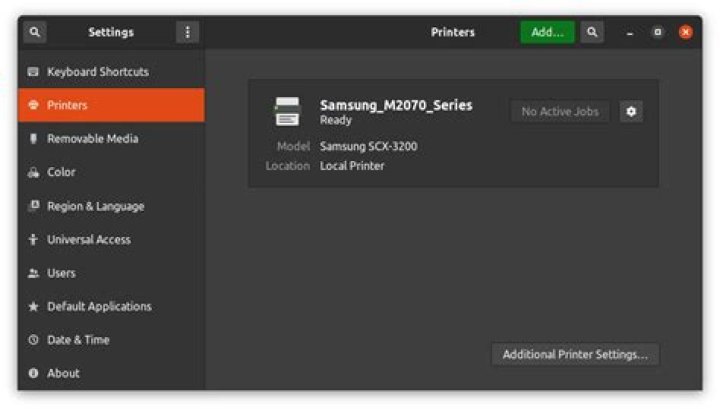Click the Date & Time clock icon
The height and width of the screenshot is (410, 720).
click(33, 340)
